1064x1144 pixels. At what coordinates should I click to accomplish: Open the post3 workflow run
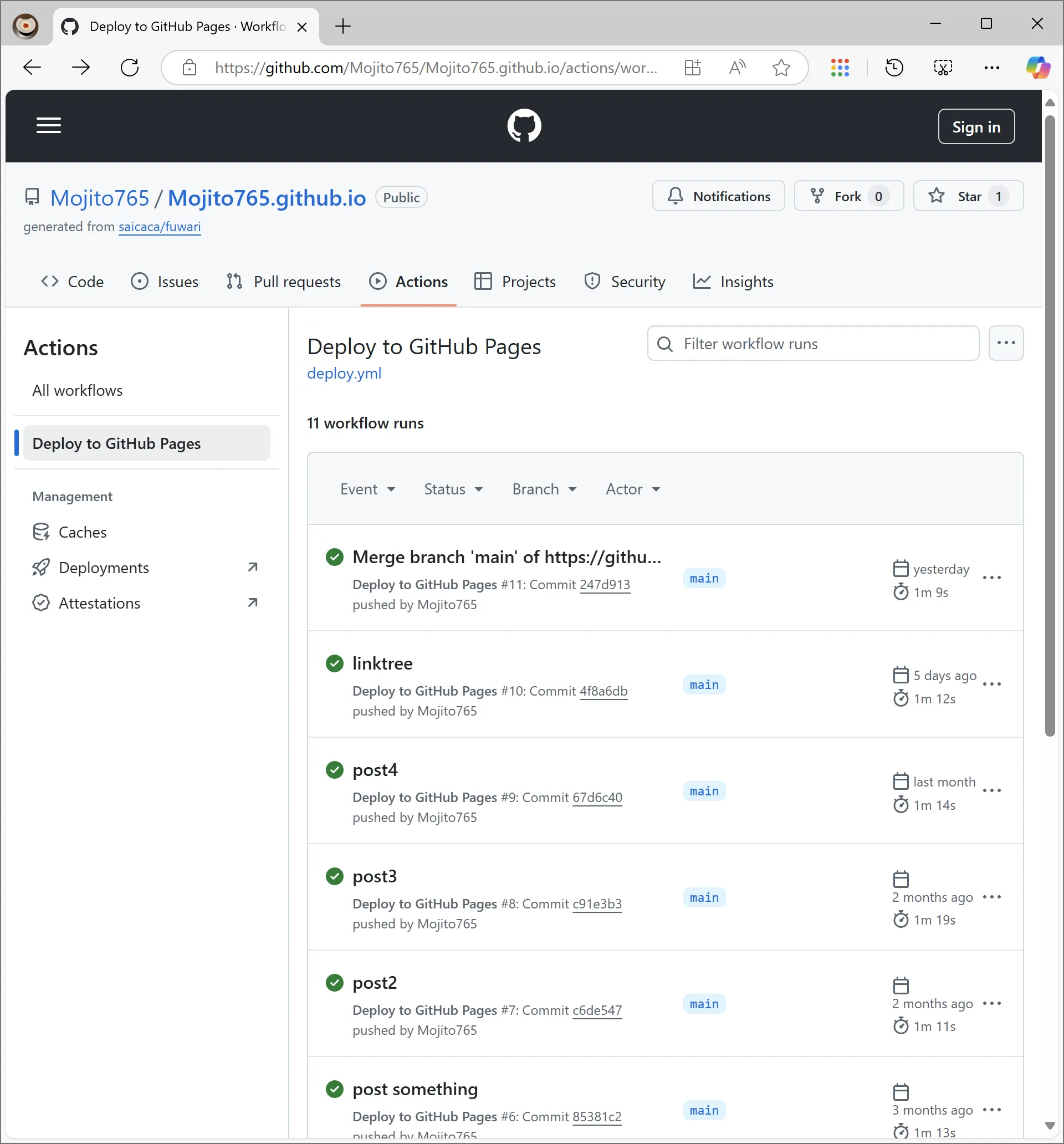[375, 876]
